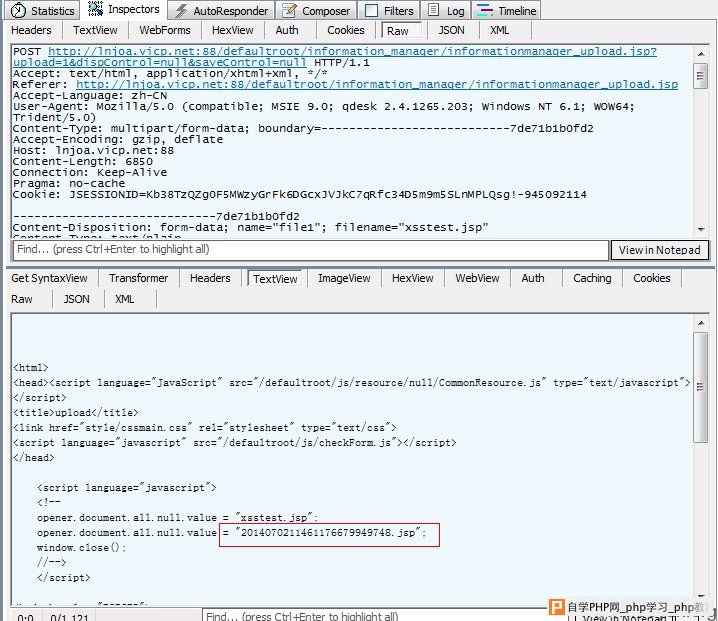Click the <title>upload</title> line
Screen dimensions: 718x621
click(76, 412)
